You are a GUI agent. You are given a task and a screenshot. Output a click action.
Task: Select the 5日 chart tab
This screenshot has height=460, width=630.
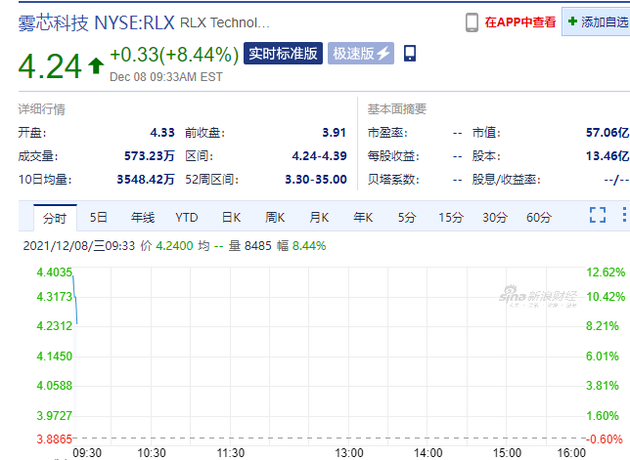click(98, 218)
